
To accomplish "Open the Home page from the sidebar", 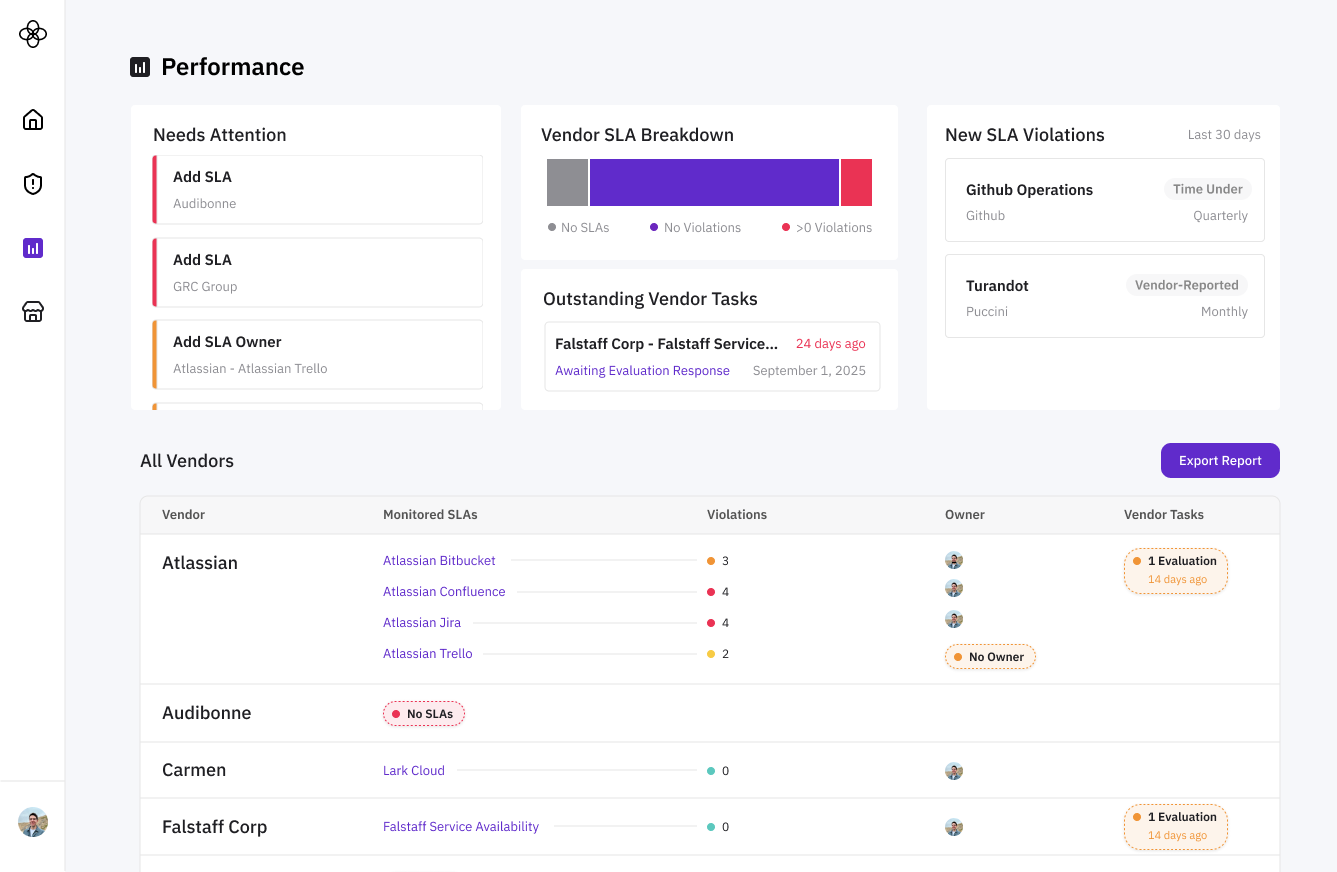I will coord(33,120).
